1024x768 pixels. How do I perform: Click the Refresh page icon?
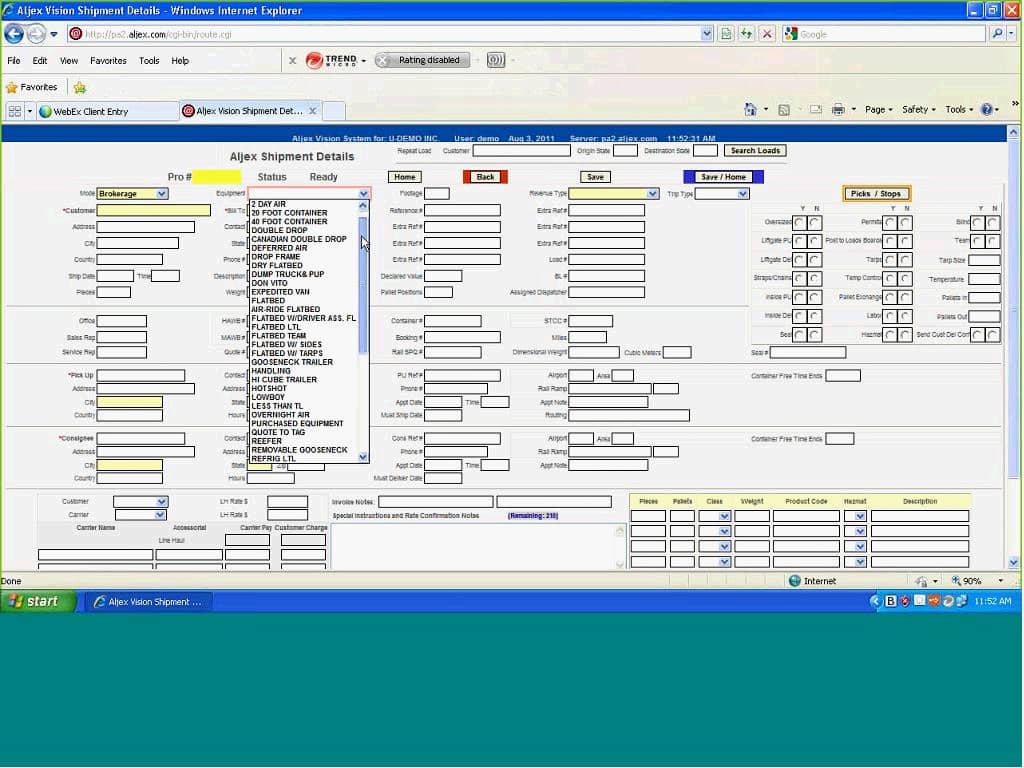pyautogui.click(x=745, y=33)
